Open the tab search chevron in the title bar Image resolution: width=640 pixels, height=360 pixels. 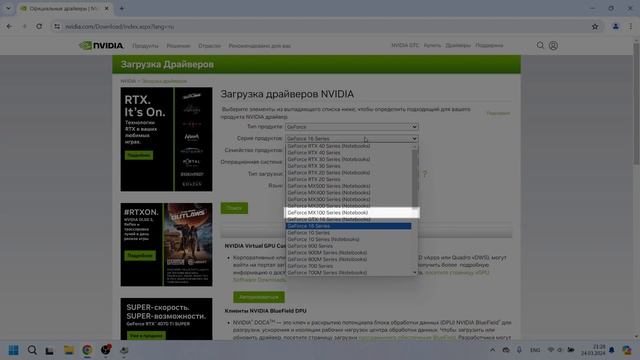point(8,8)
